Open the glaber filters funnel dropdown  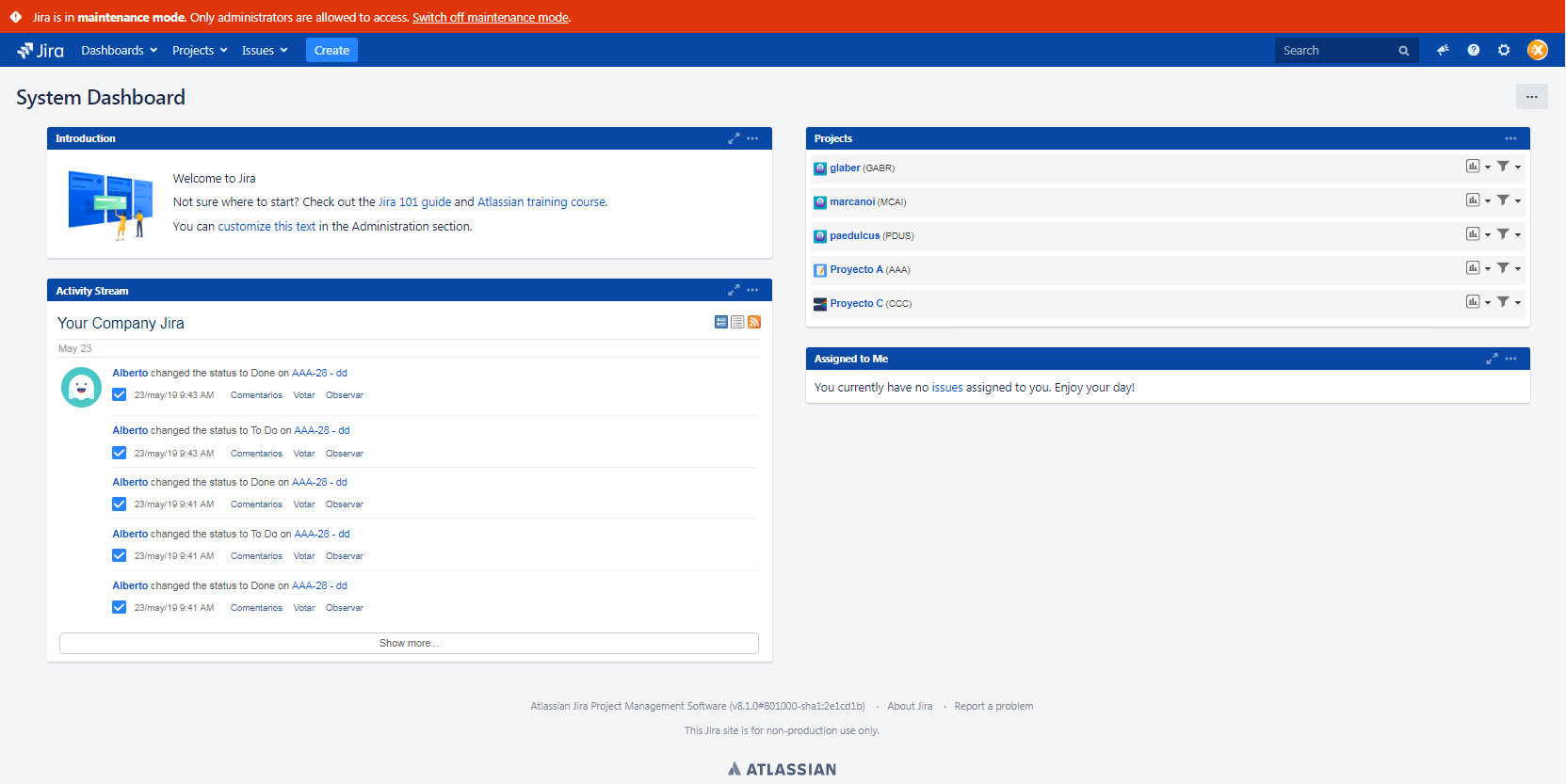tap(1509, 167)
